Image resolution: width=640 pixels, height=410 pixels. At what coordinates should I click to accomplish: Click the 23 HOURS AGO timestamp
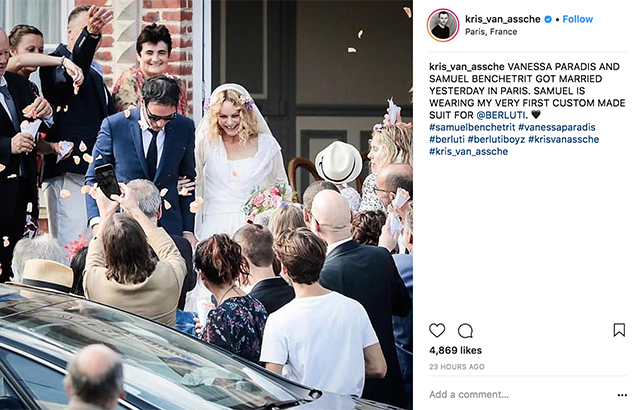[x=456, y=367]
